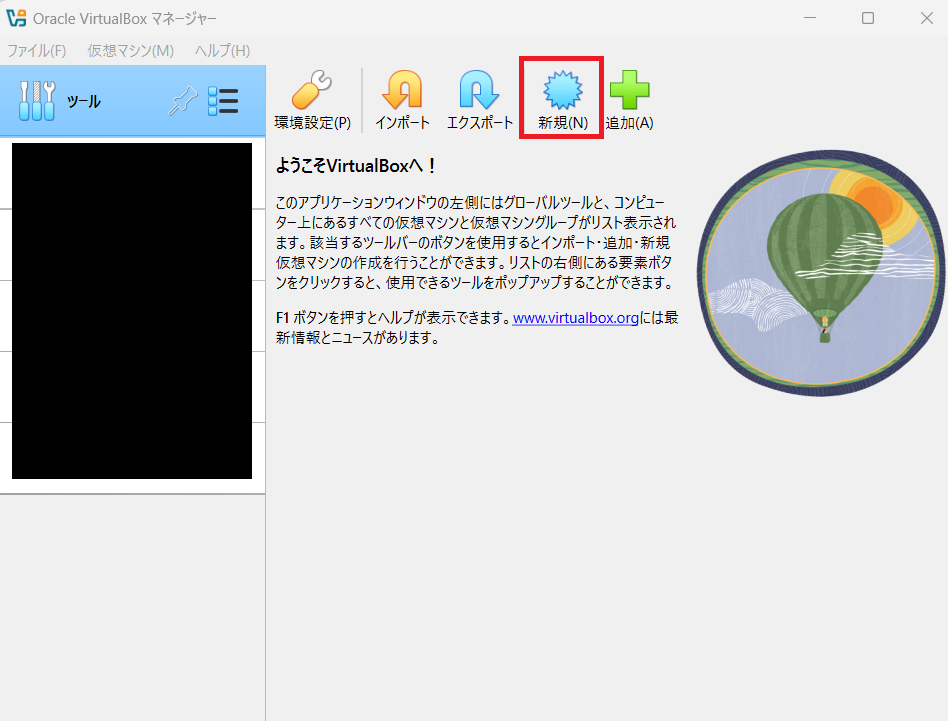The height and width of the screenshot is (721, 948).
Task: Click the インポート appliance import icon
Action: (x=402, y=92)
